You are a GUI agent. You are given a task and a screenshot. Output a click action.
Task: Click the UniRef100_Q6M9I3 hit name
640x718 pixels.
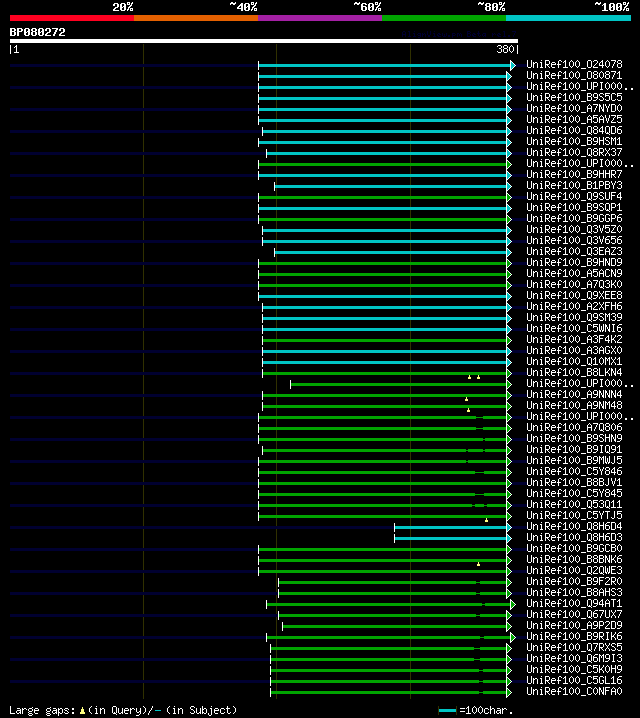coord(574,658)
